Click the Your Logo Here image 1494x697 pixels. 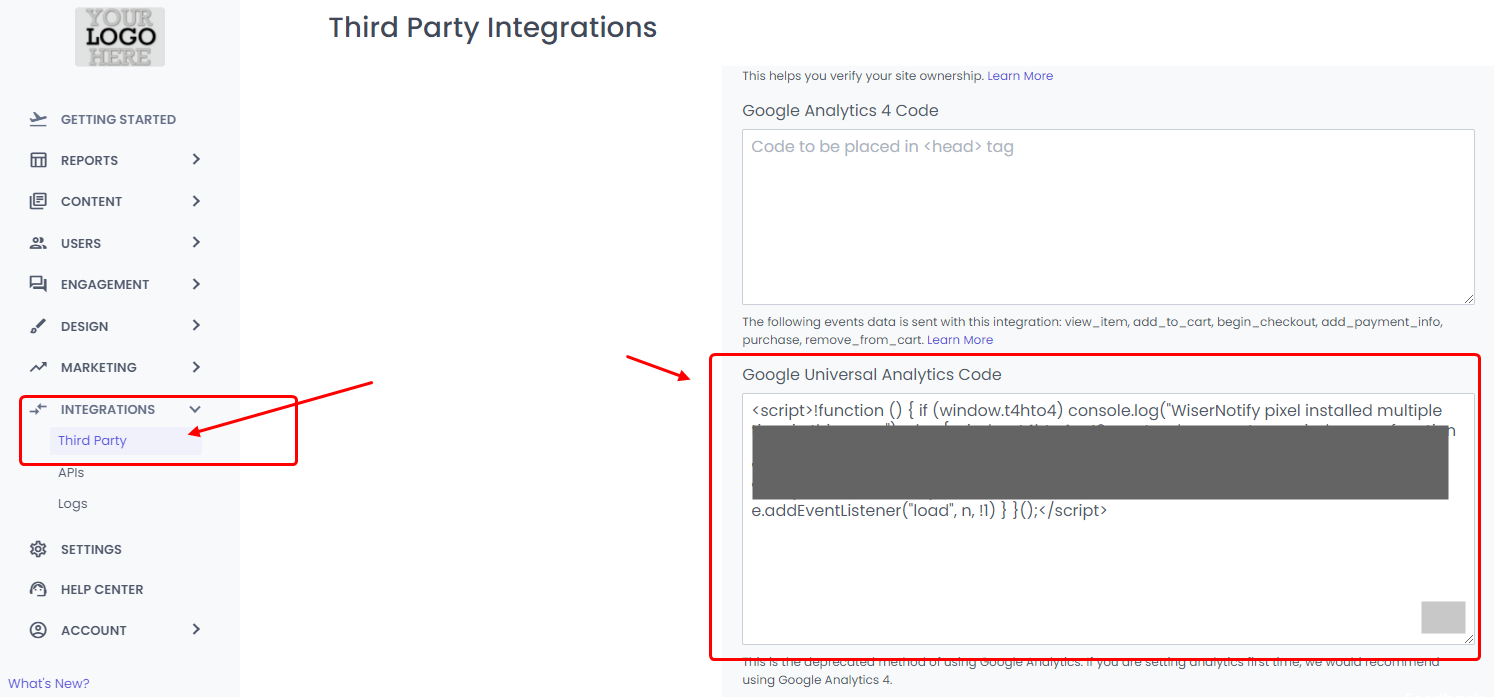pyautogui.click(x=120, y=37)
